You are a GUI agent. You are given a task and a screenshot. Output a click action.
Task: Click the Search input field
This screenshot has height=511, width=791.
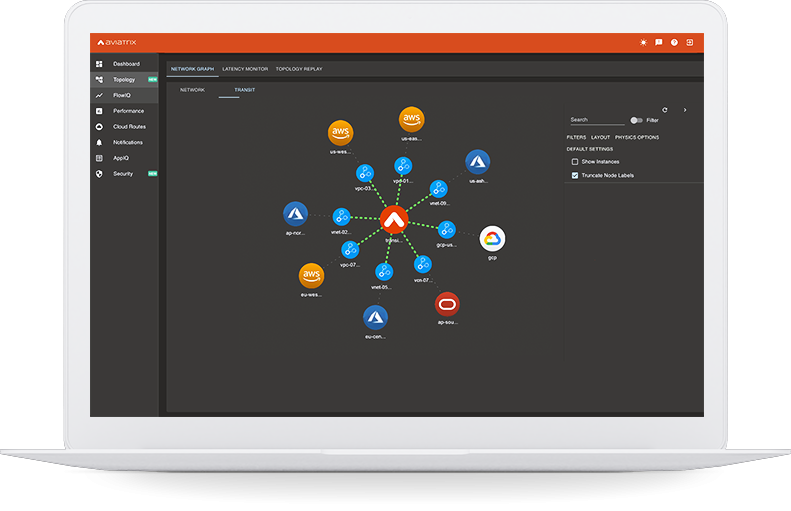click(x=597, y=120)
